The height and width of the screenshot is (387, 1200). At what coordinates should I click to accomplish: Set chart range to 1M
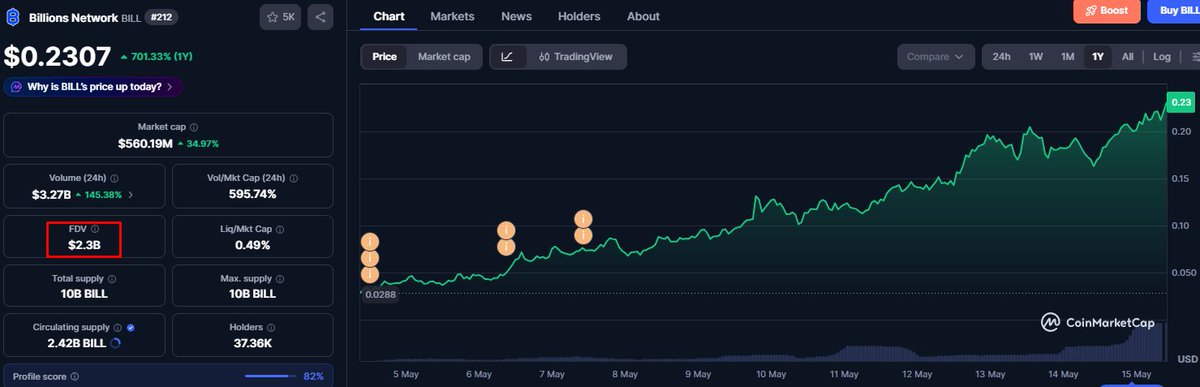click(x=1067, y=57)
